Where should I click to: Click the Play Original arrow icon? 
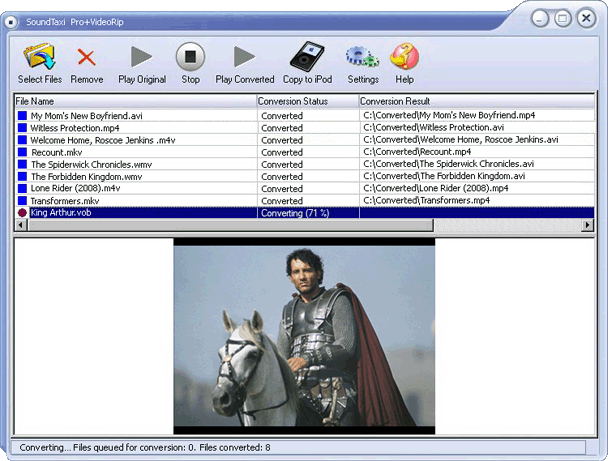click(x=141, y=57)
